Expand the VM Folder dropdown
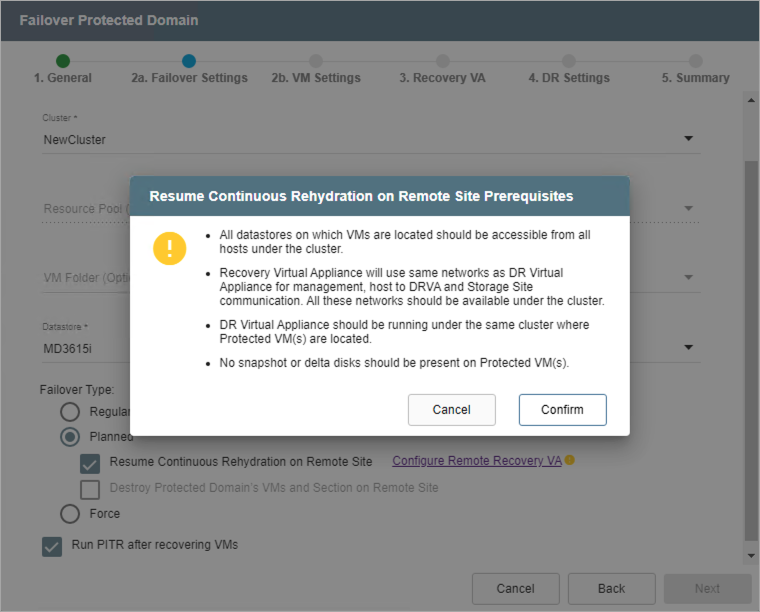The width and height of the screenshot is (760, 612). click(x=689, y=277)
